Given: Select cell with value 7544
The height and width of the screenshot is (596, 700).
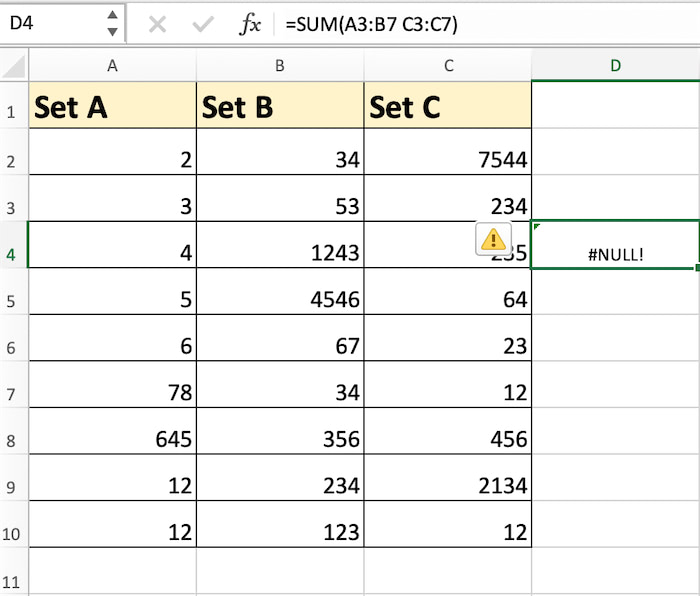Looking at the screenshot, I should coord(448,152).
